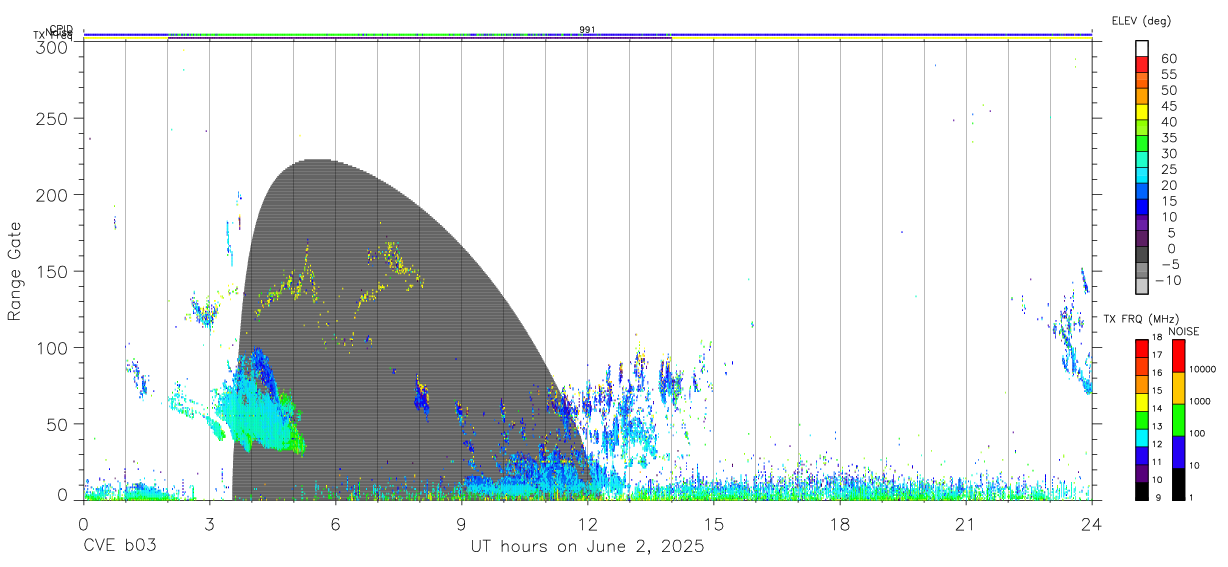Screen dimensions: 1228x567
Task: Click the 'CVE b03' radar beam label
Action: 119,547
